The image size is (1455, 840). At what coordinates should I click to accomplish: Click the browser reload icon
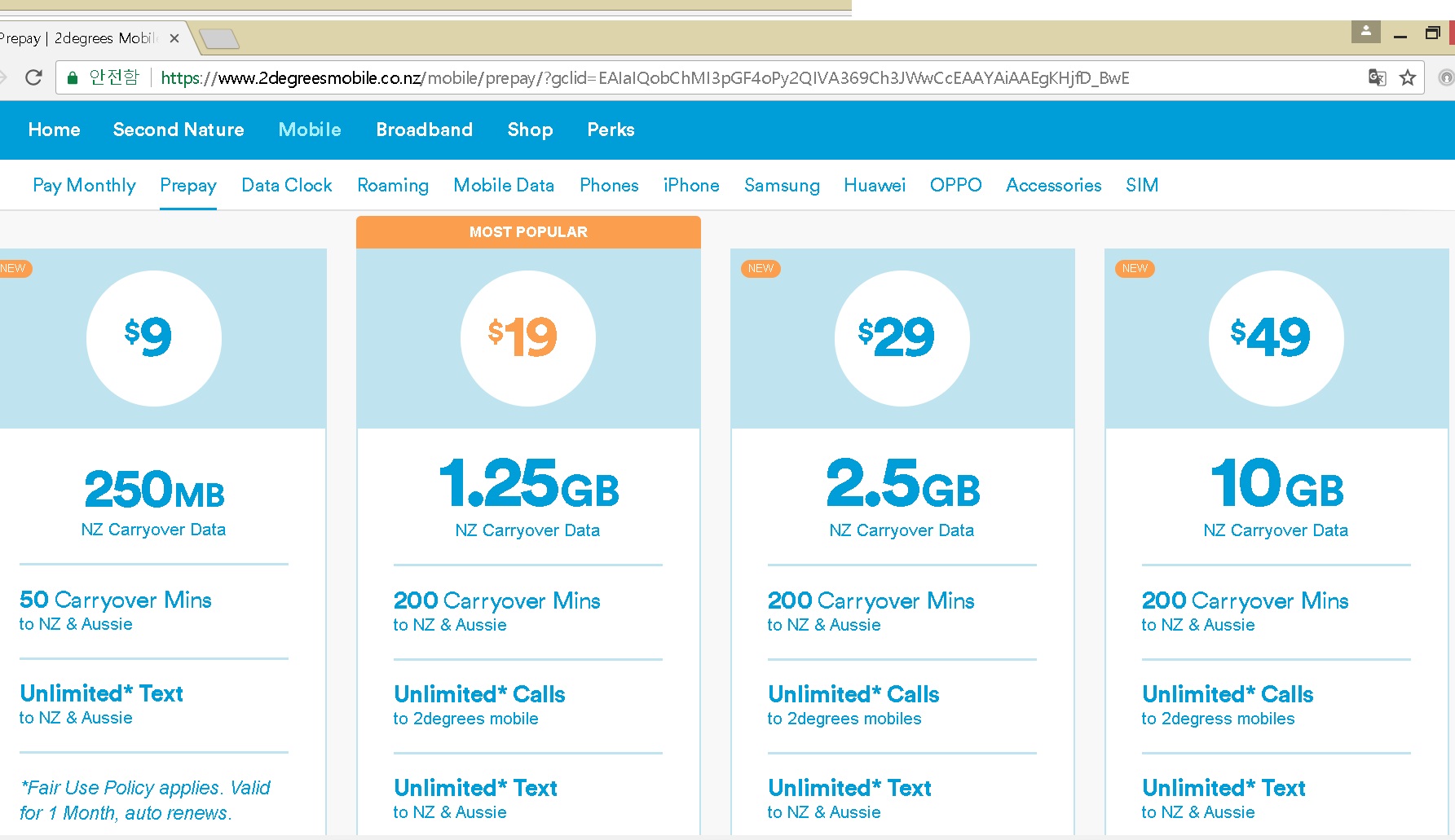click(33, 78)
